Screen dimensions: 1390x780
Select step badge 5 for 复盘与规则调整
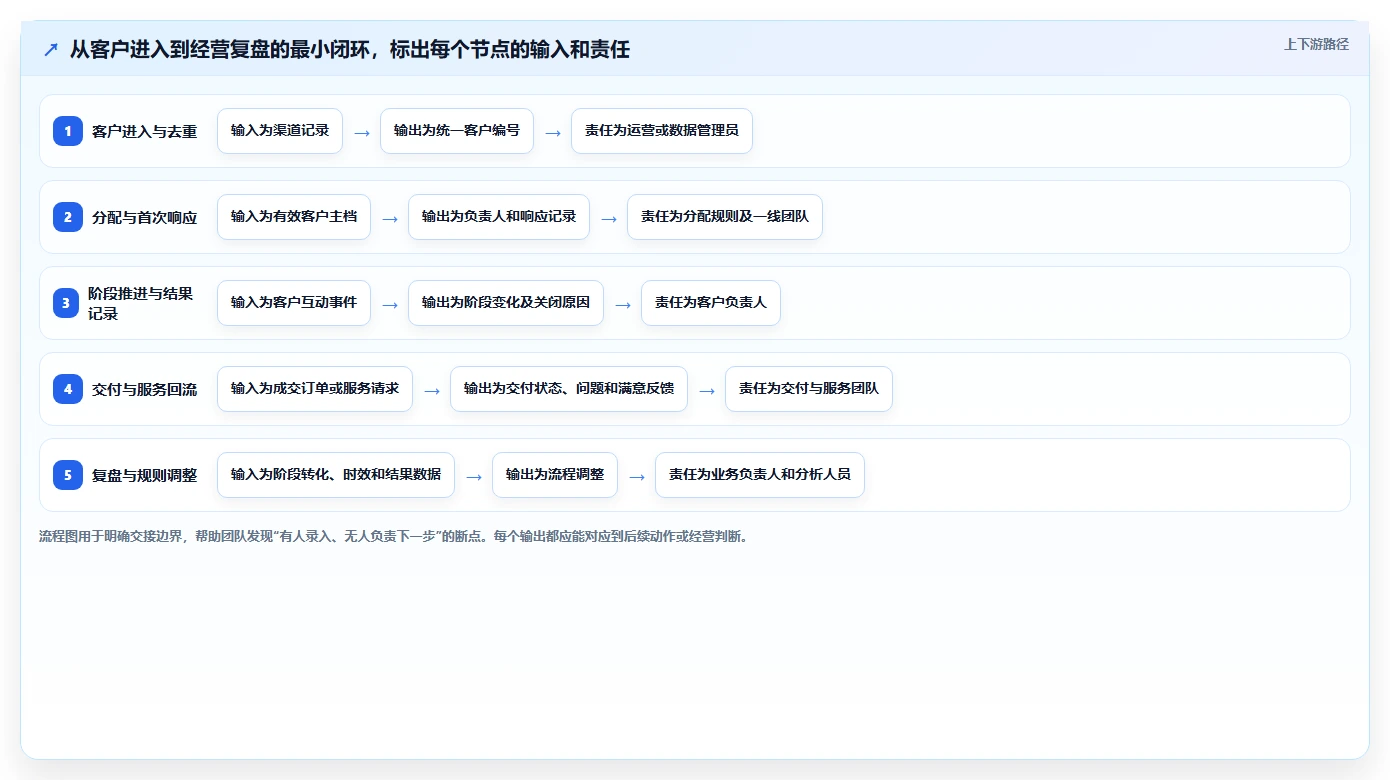click(x=68, y=475)
